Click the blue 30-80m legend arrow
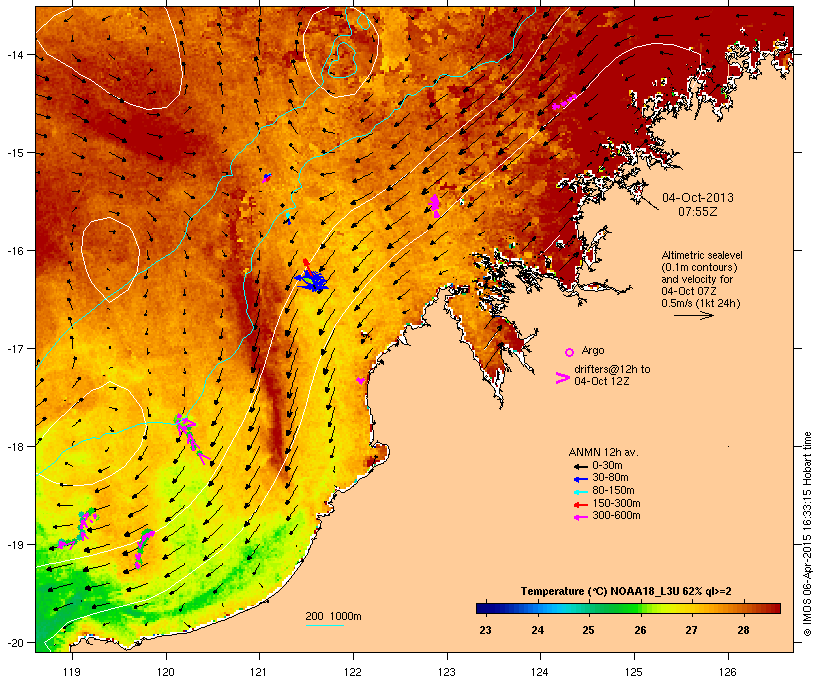Screen dimensions: 820x680 tap(581, 479)
